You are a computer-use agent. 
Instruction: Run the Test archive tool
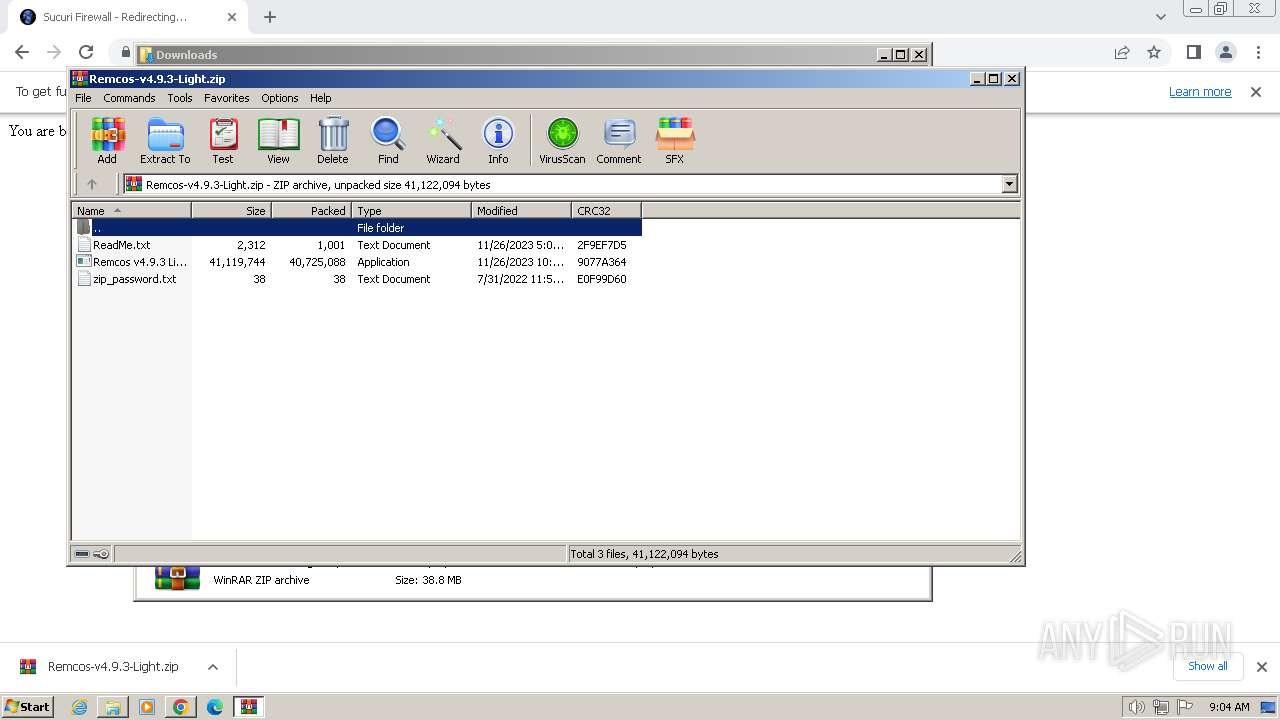pos(223,140)
